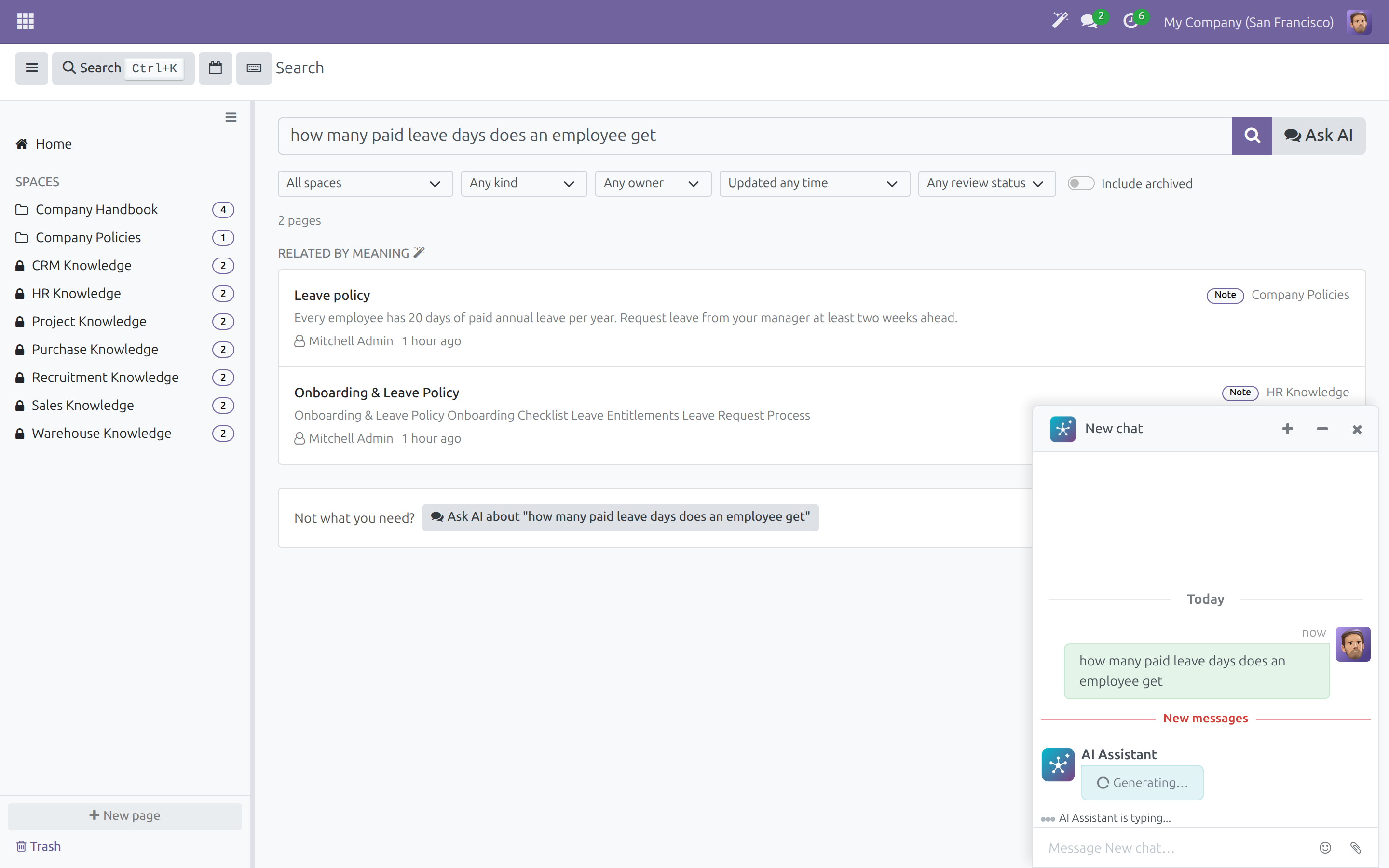
Task: Click the Company Policies label on Leave policy
Action: [x=1300, y=295]
